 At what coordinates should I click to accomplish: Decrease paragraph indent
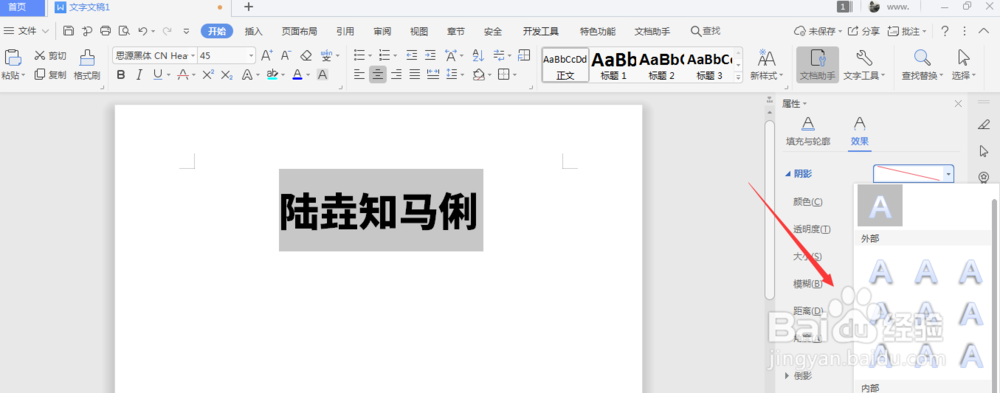click(x=411, y=56)
